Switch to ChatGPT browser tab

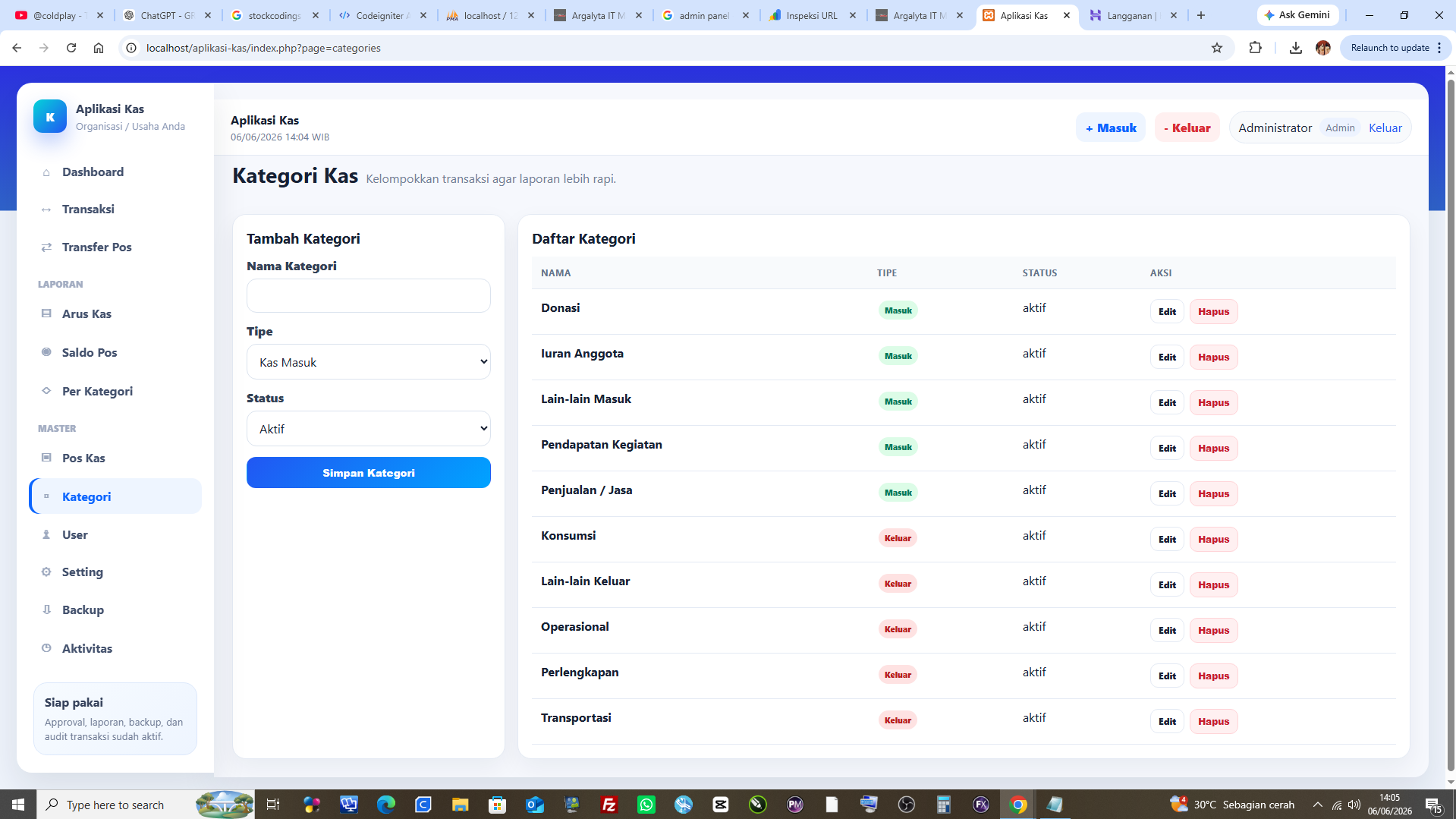(x=168, y=15)
